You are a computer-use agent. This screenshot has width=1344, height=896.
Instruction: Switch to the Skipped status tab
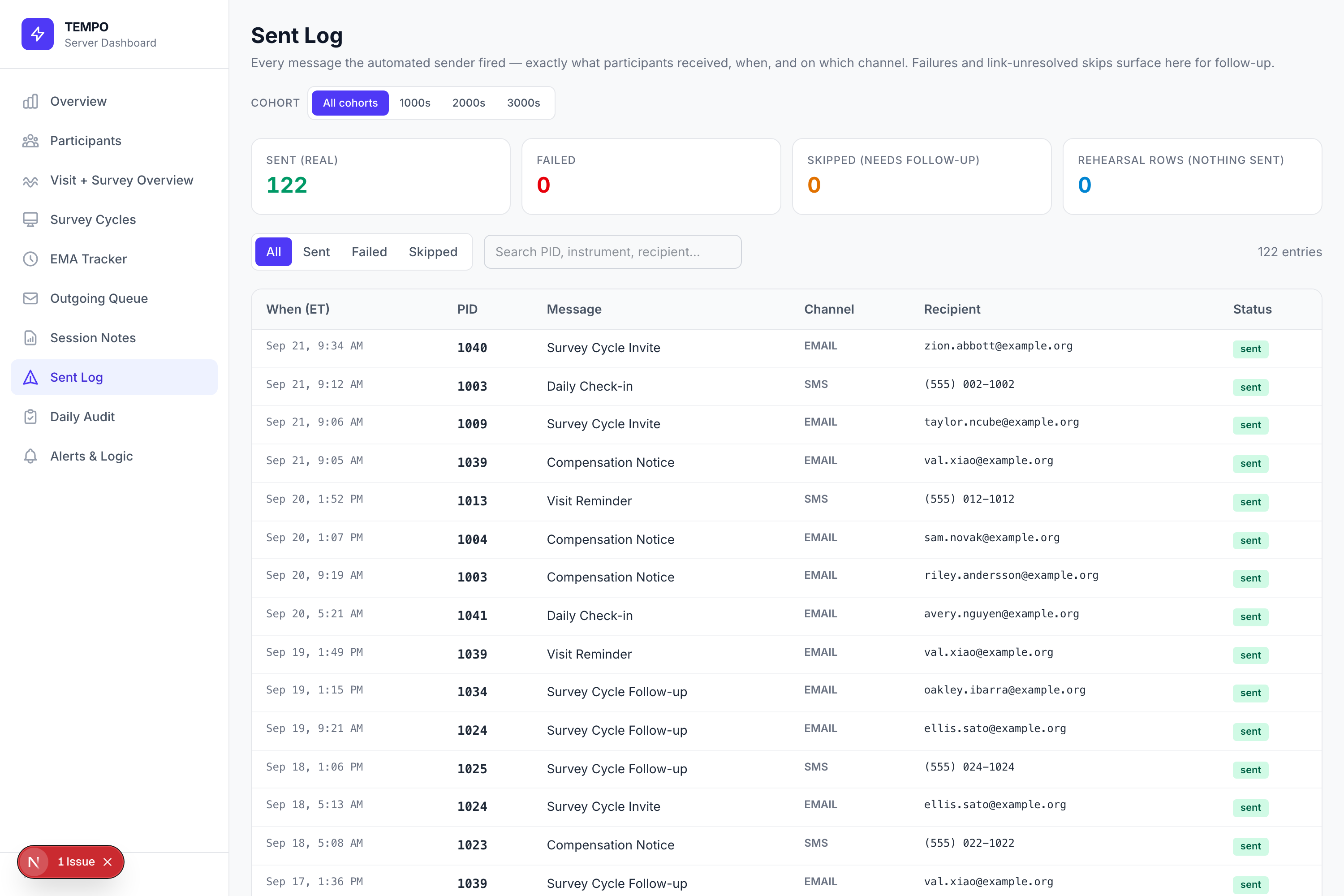click(x=433, y=252)
